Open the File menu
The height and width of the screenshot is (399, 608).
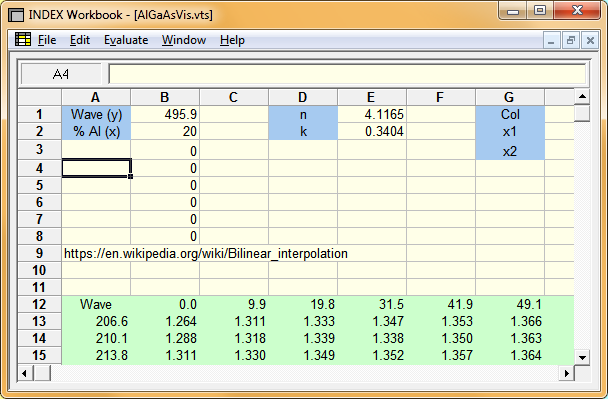point(47,40)
